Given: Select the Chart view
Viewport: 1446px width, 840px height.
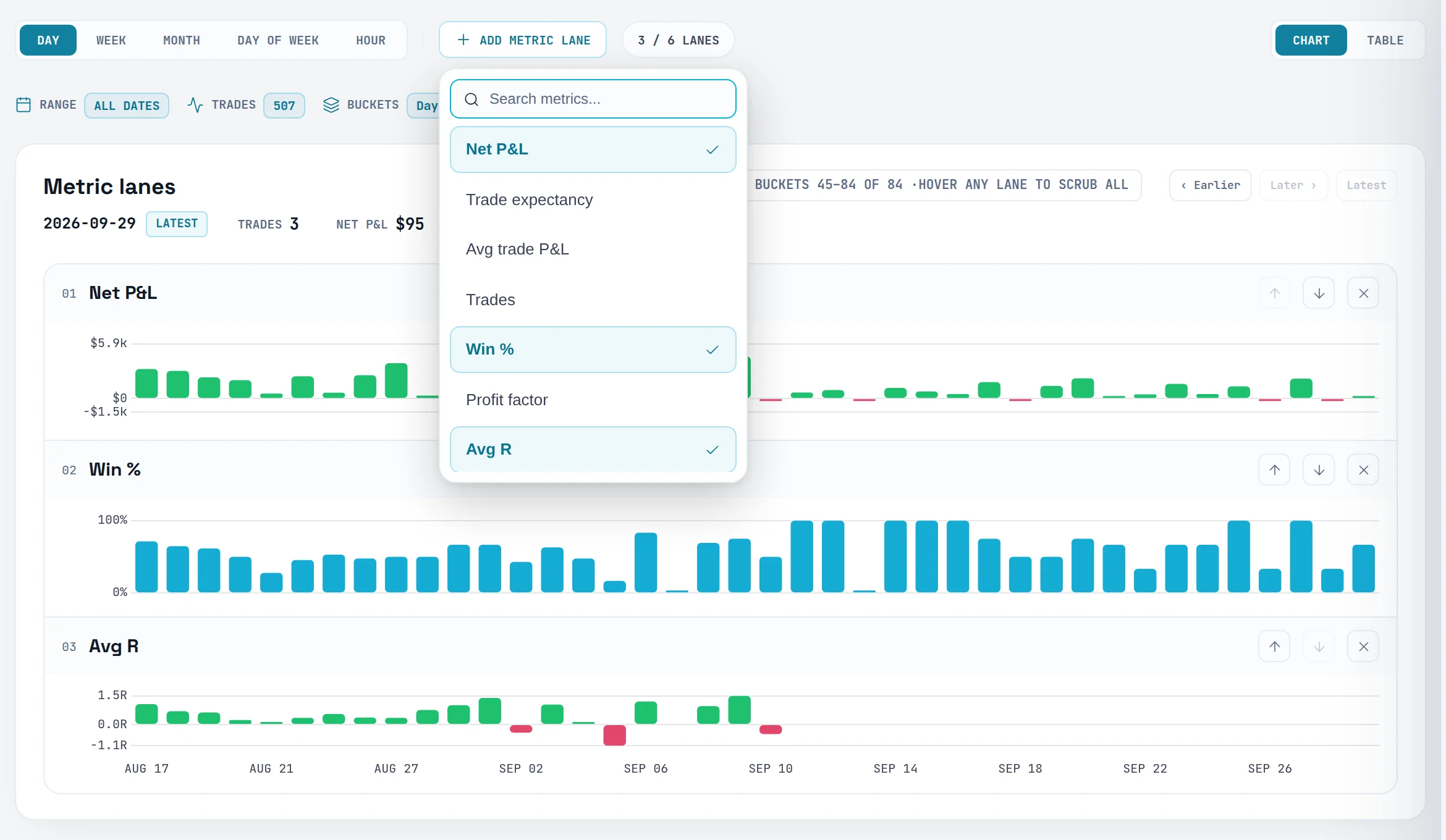Looking at the screenshot, I should coord(1311,40).
